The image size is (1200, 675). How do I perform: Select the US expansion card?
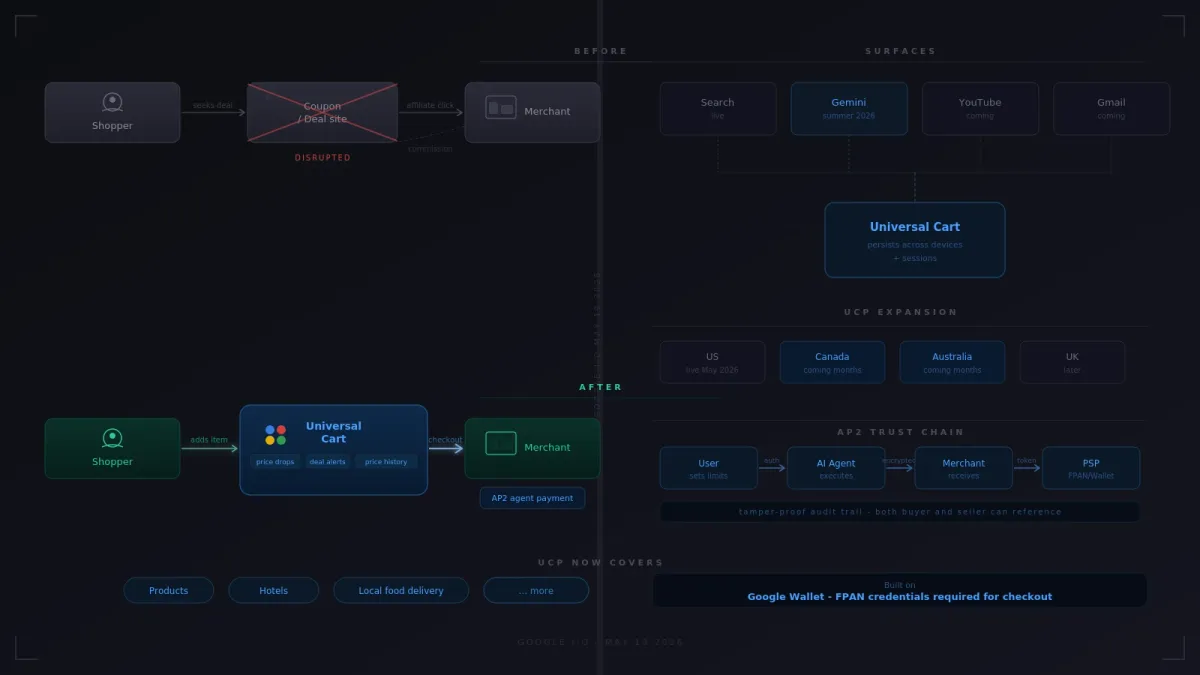[712, 362]
